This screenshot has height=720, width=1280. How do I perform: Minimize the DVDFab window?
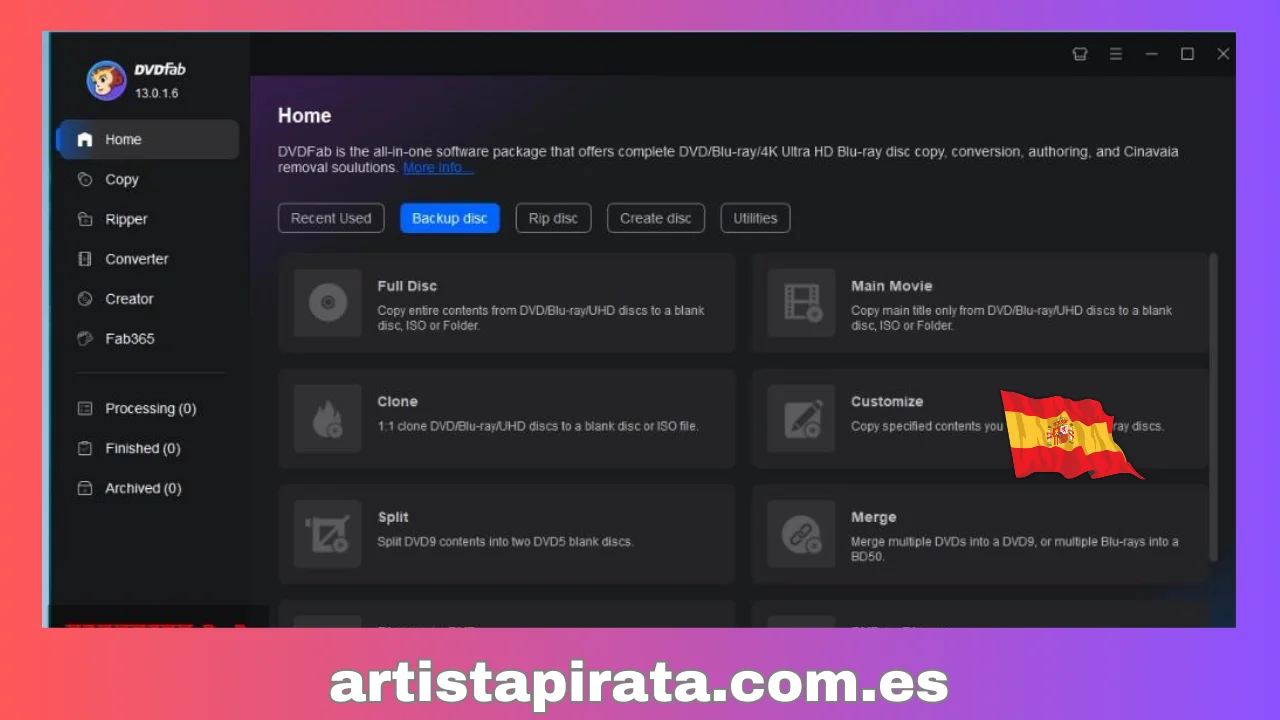point(1152,54)
